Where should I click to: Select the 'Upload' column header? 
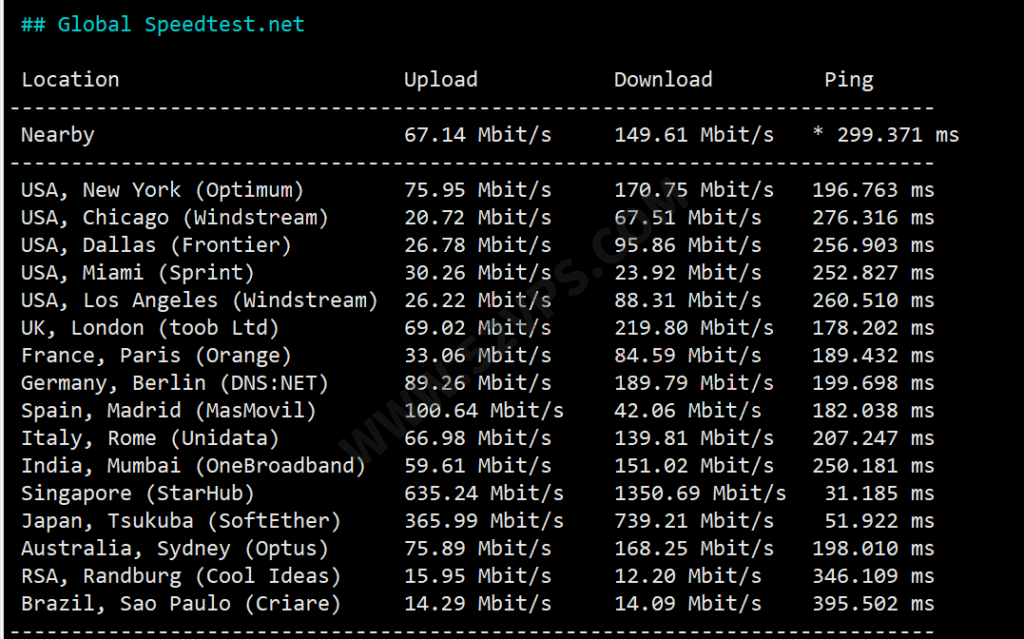441,80
